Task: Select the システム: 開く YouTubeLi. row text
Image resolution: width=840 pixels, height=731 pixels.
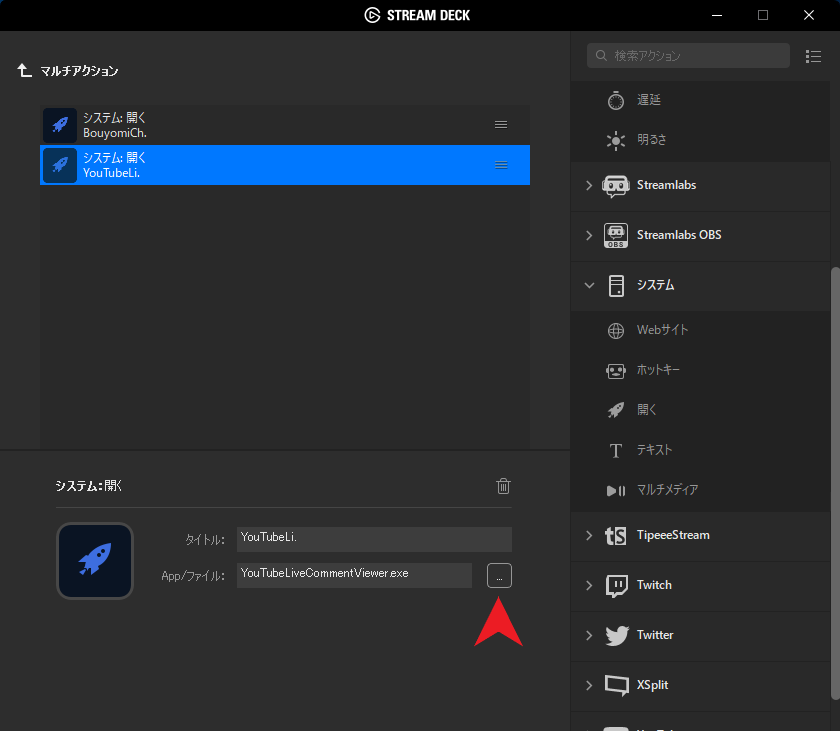Action: [x=115, y=165]
